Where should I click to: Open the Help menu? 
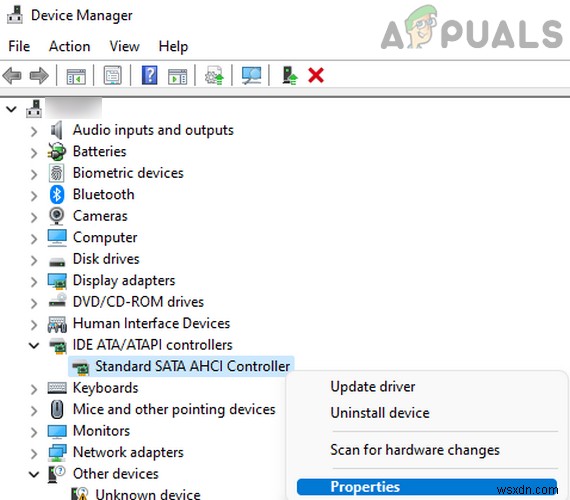click(173, 47)
